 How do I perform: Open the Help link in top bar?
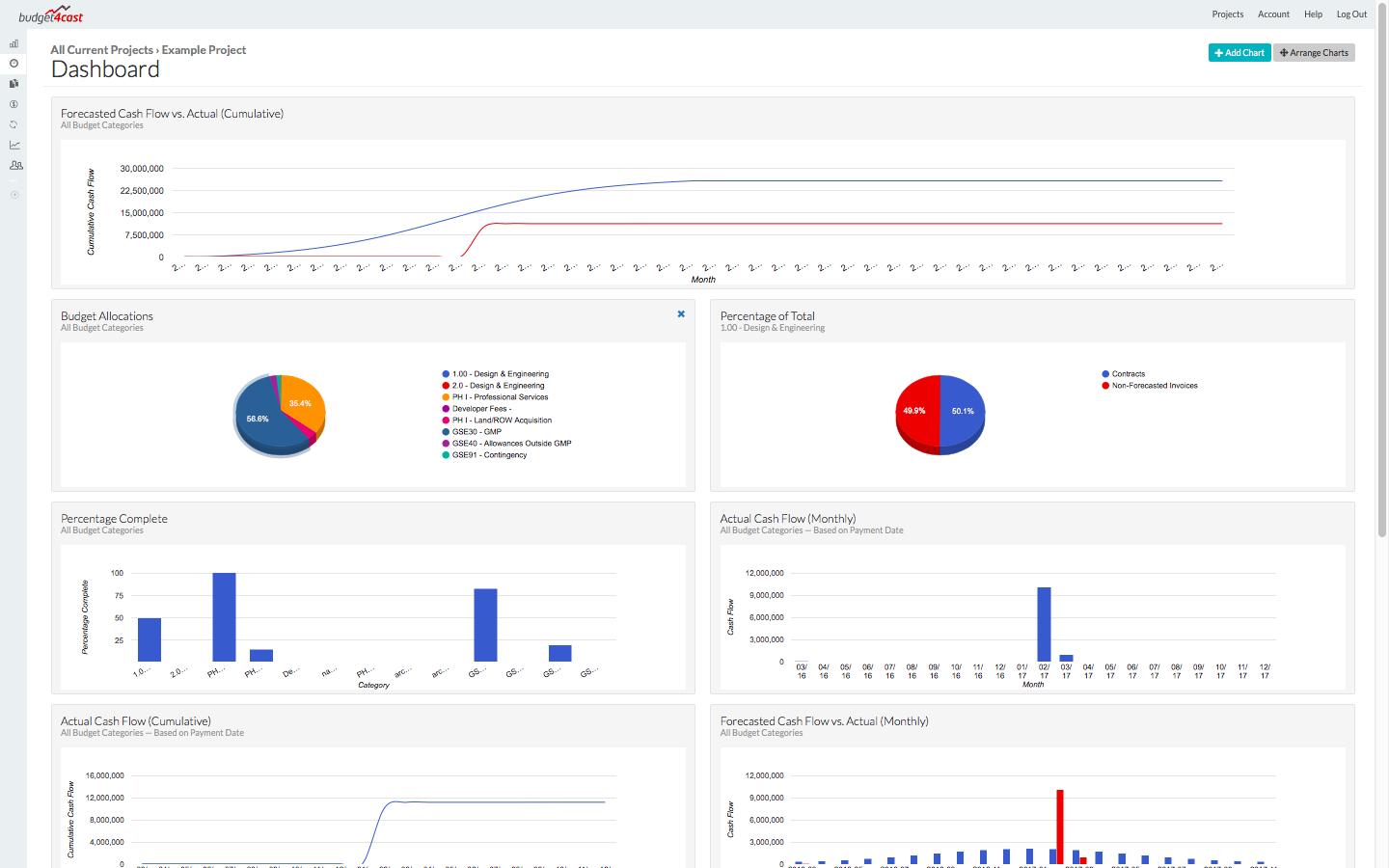[1313, 14]
